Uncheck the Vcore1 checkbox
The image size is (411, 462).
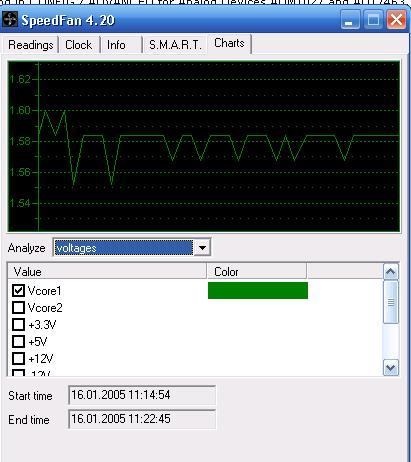[18, 290]
